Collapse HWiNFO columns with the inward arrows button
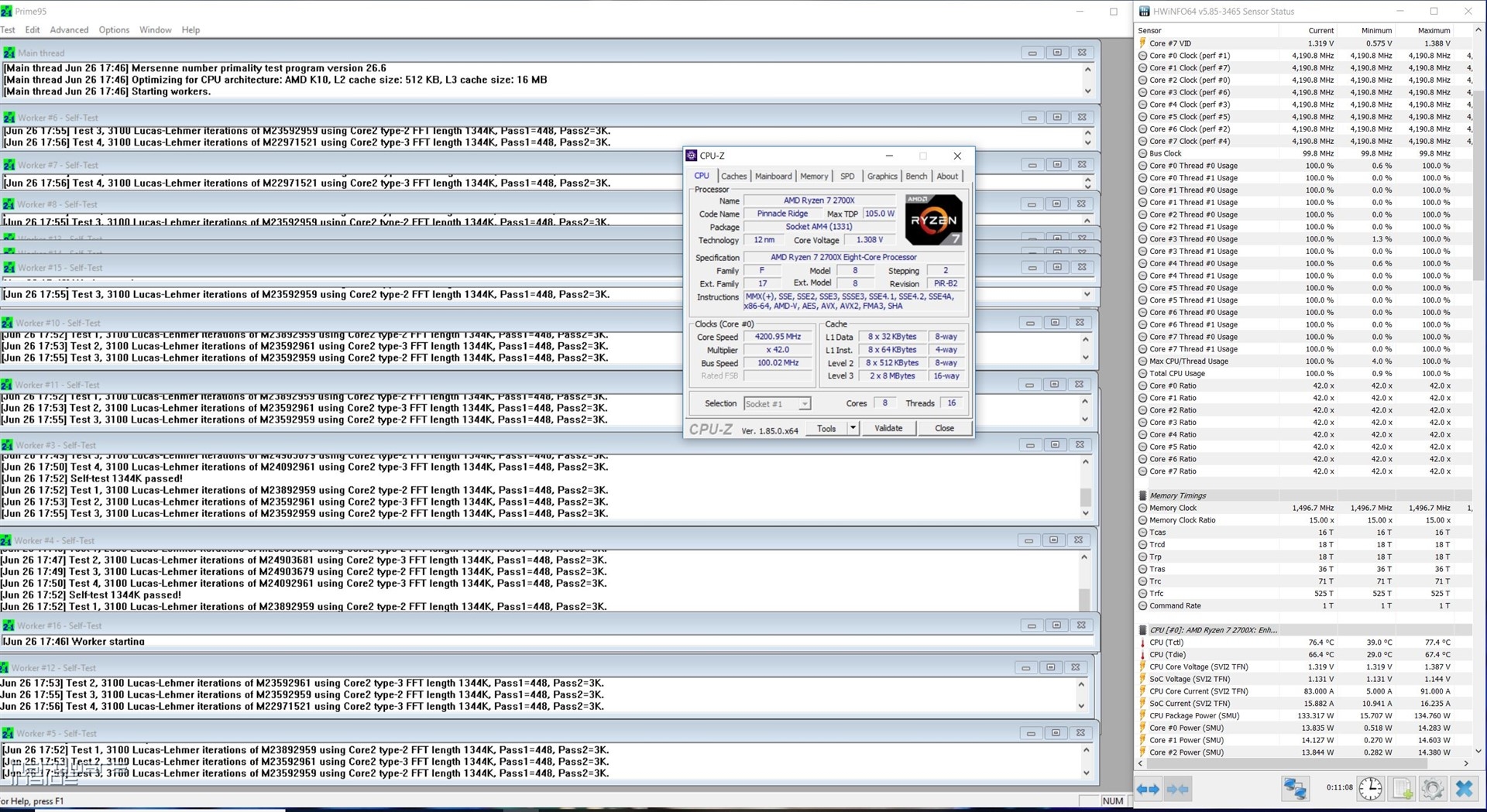This screenshot has height=812, width=1487. [x=1178, y=789]
